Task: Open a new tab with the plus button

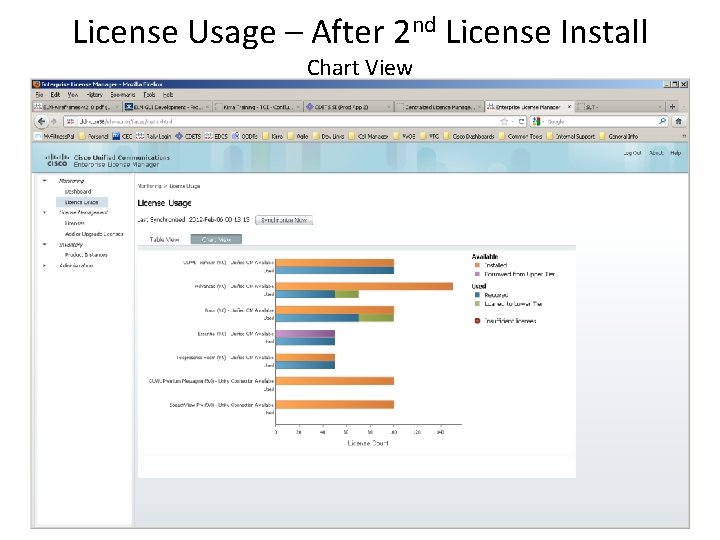Action: click(x=673, y=107)
